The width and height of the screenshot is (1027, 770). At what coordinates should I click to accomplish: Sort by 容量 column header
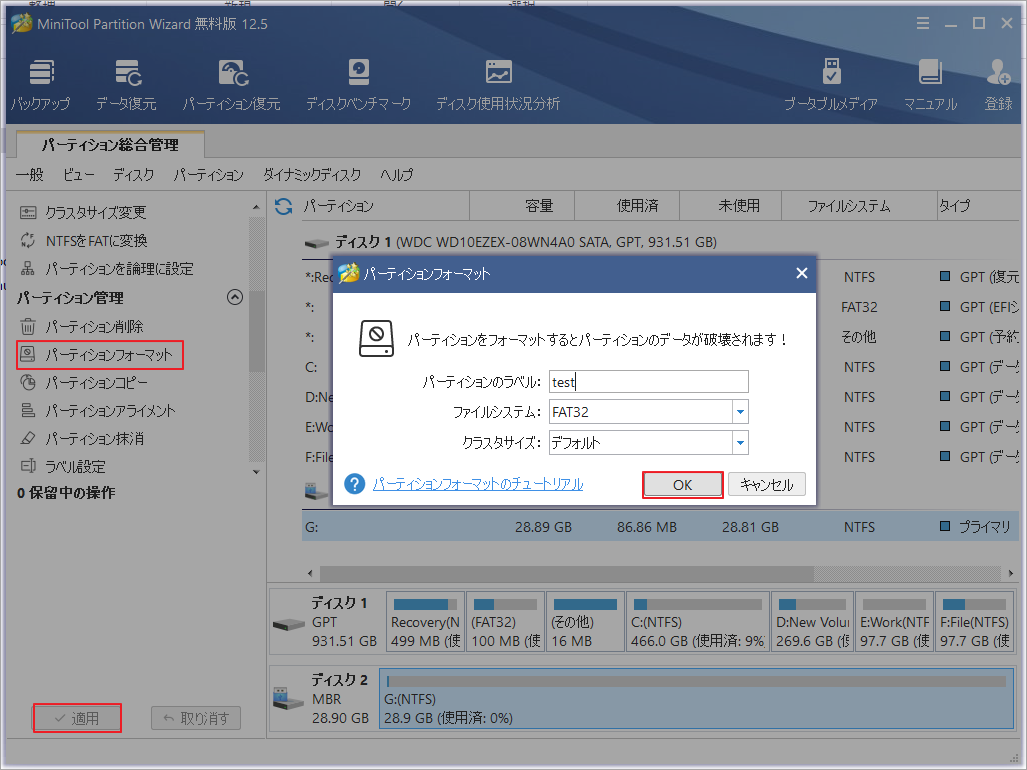522,206
